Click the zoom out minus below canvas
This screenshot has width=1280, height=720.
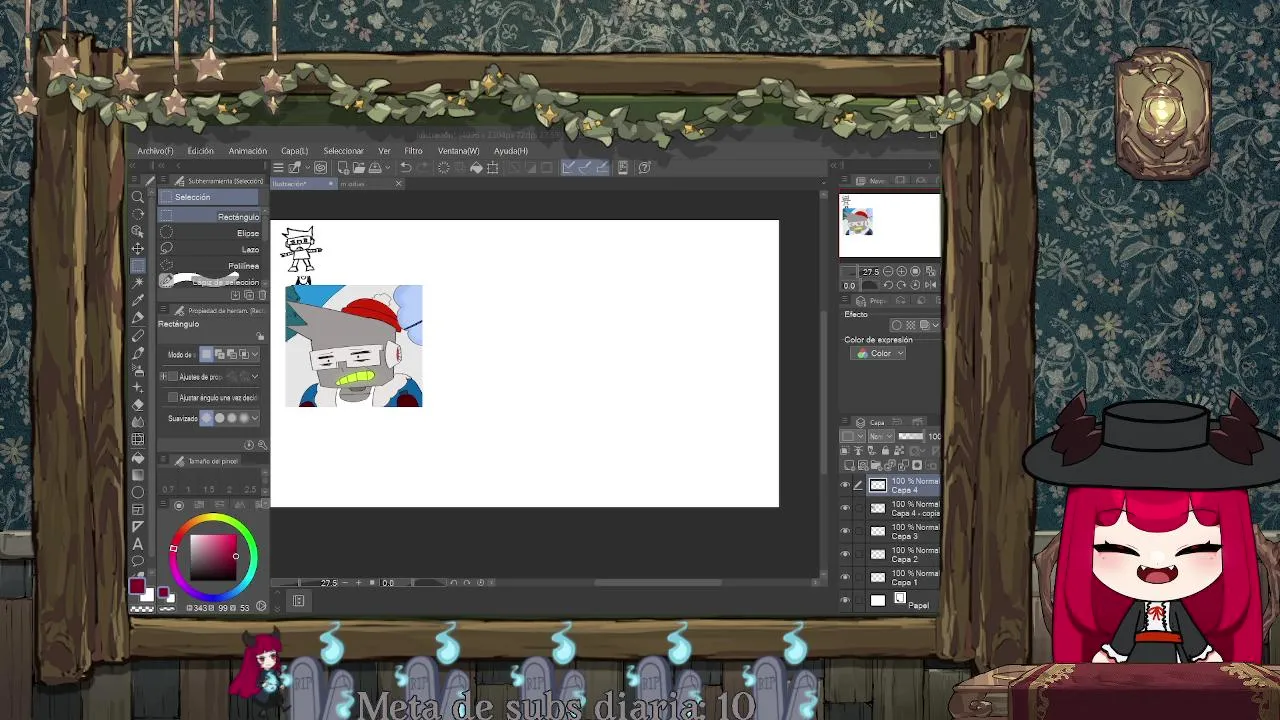coord(345,582)
